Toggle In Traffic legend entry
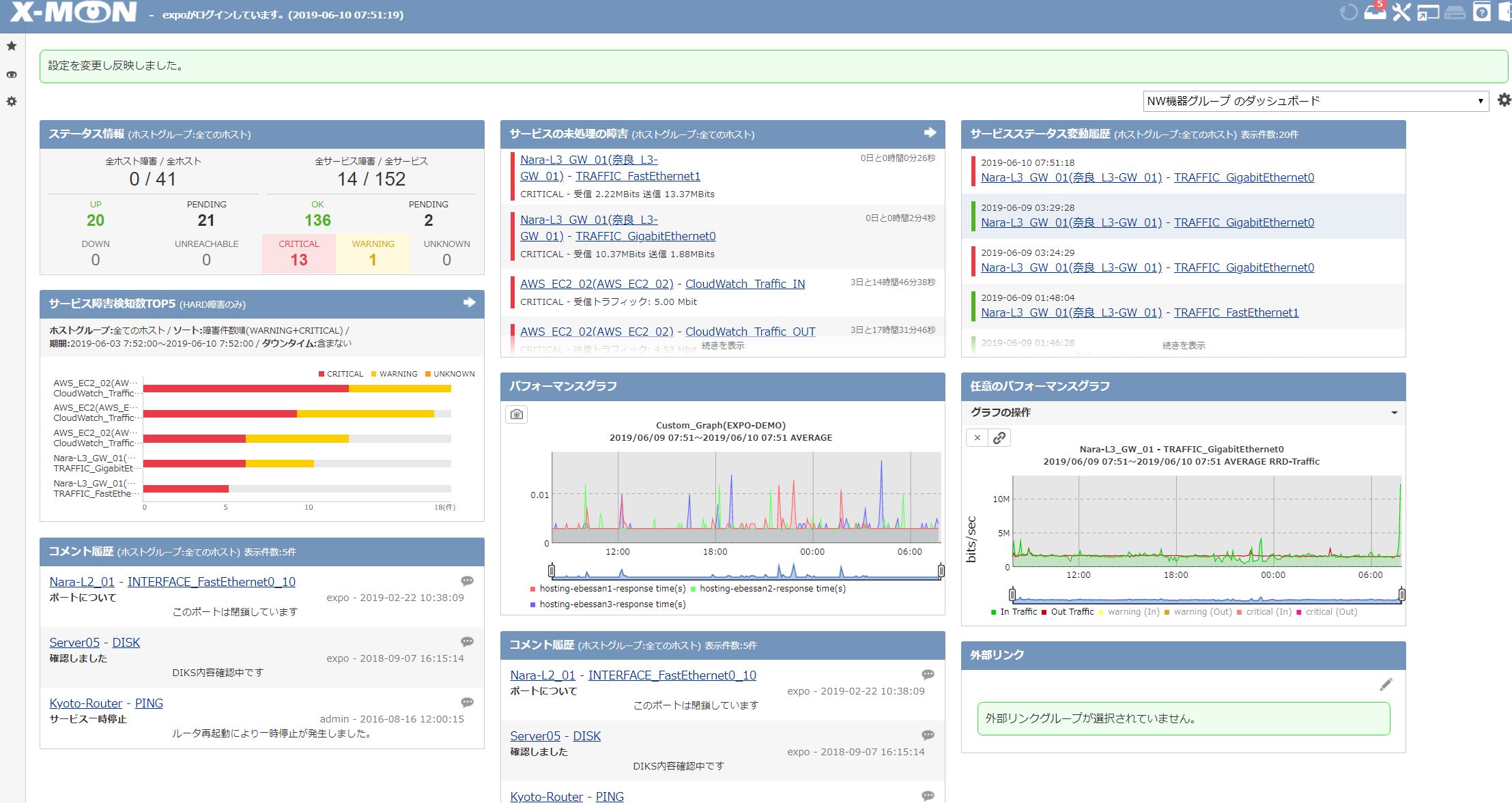Viewport: 1512px width, 803px height. (1014, 612)
